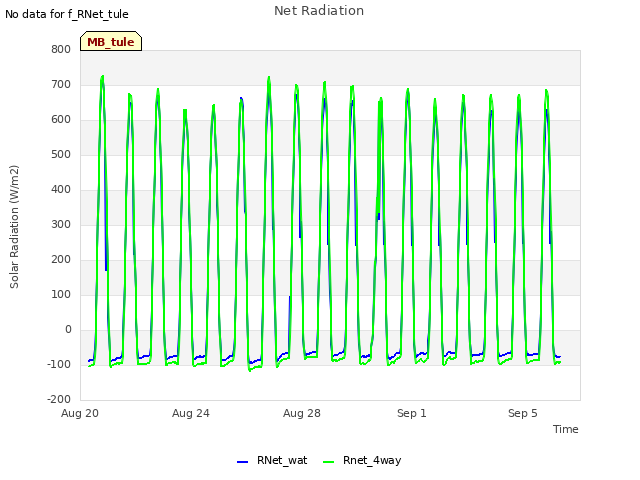Click the Aug 24 x-axis tick label
This screenshot has width=640, height=480.
coord(191,413)
